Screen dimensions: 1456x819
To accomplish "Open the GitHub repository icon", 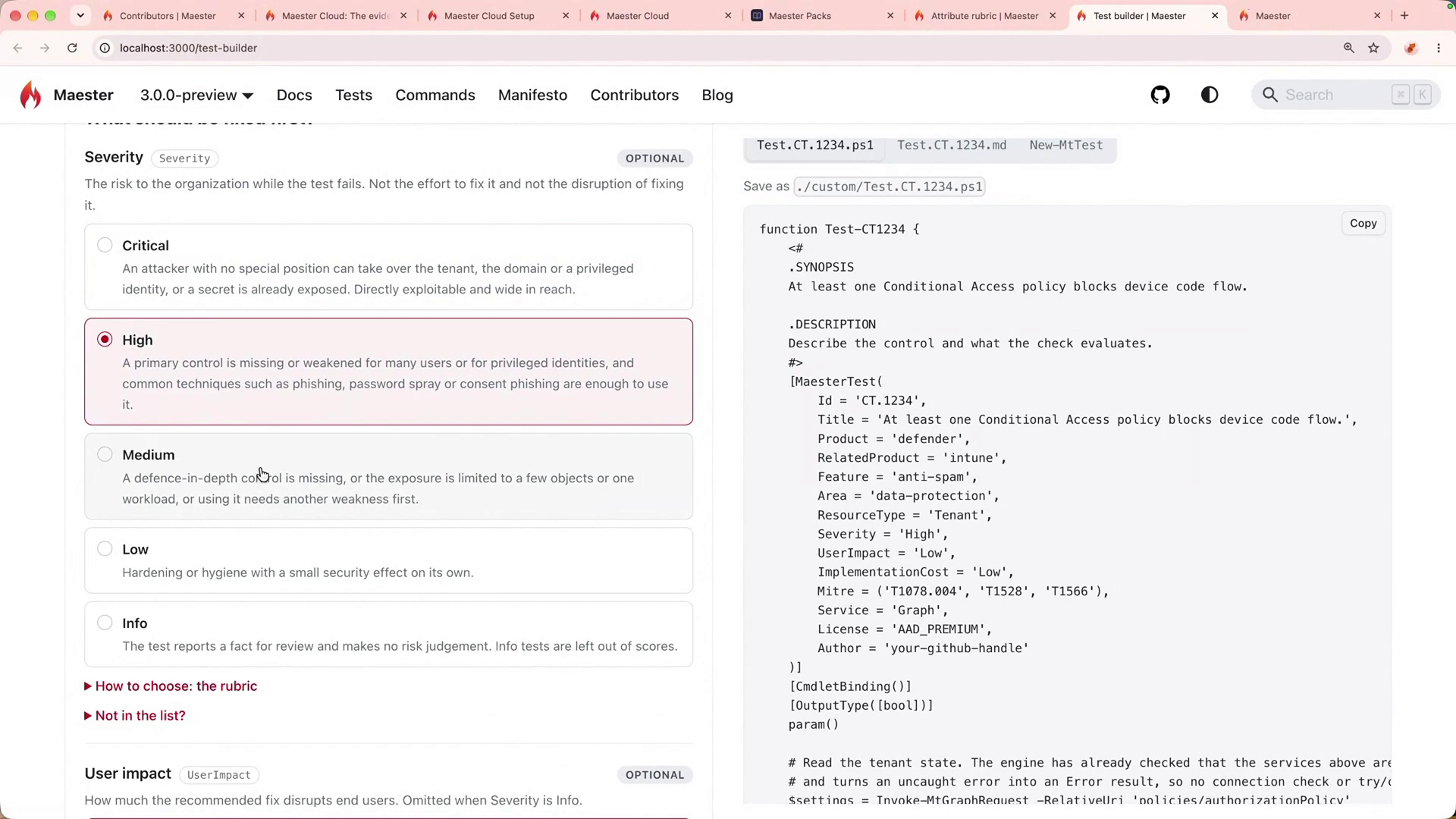I will click(1160, 95).
